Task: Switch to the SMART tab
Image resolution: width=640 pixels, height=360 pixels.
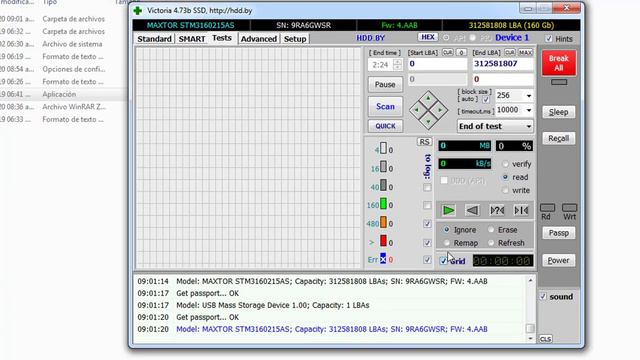Action: (192, 39)
